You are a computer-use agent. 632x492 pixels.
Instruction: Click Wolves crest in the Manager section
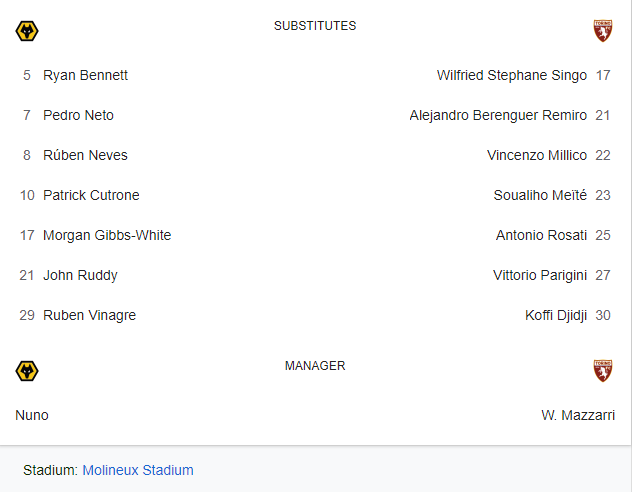click(27, 371)
